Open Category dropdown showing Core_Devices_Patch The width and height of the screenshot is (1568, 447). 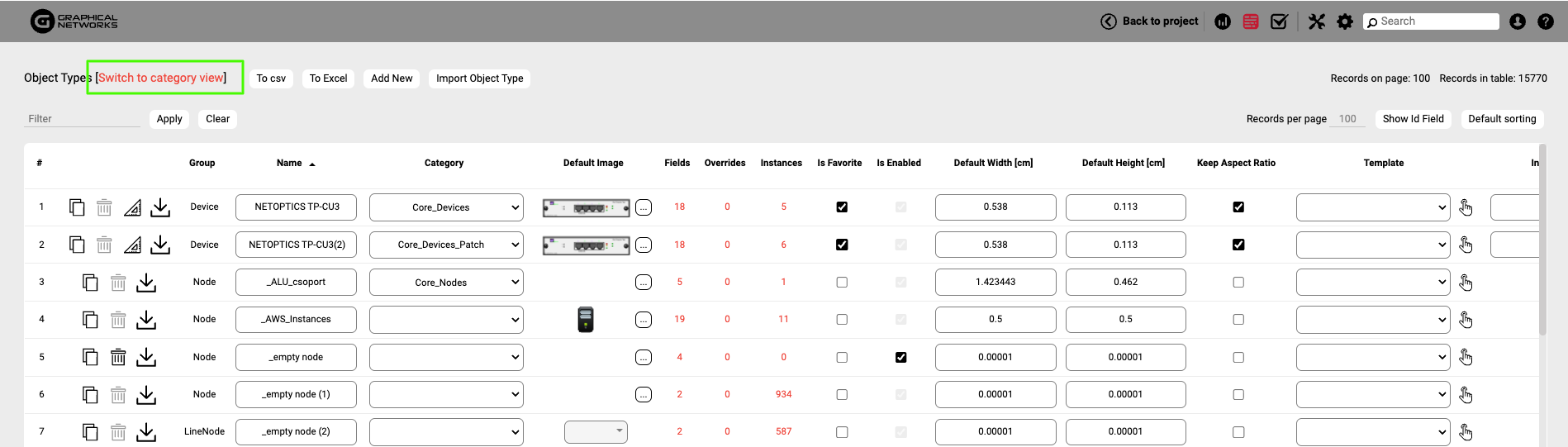pyautogui.click(x=446, y=245)
